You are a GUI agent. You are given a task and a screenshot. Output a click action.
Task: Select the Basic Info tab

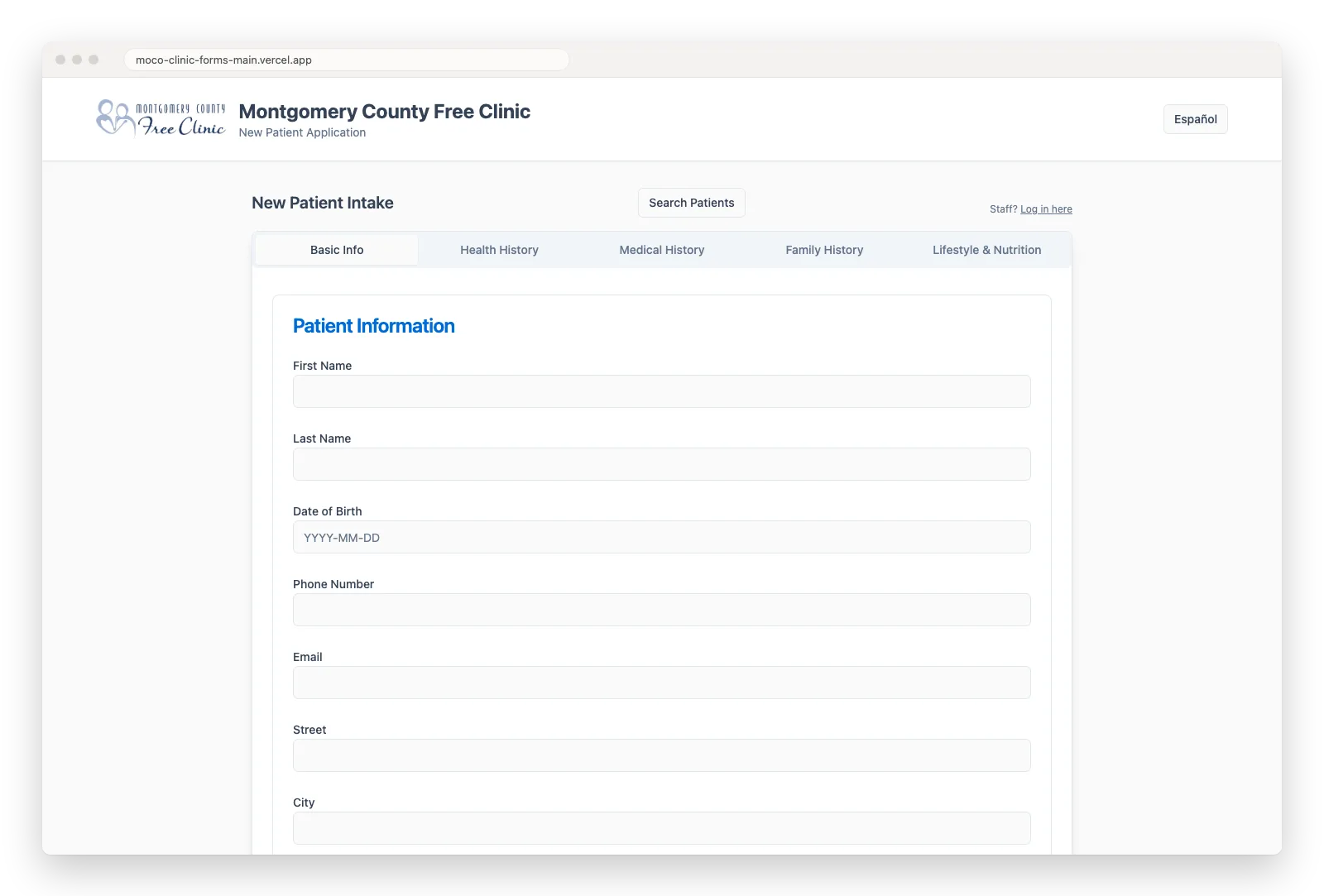click(x=337, y=250)
